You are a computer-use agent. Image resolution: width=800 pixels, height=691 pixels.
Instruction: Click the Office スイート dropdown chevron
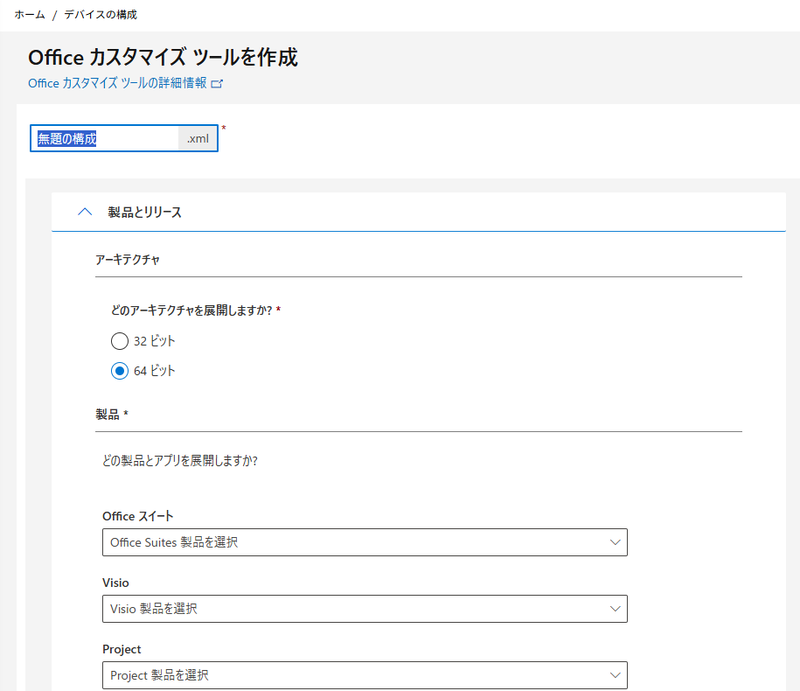click(x=615, y=542)
